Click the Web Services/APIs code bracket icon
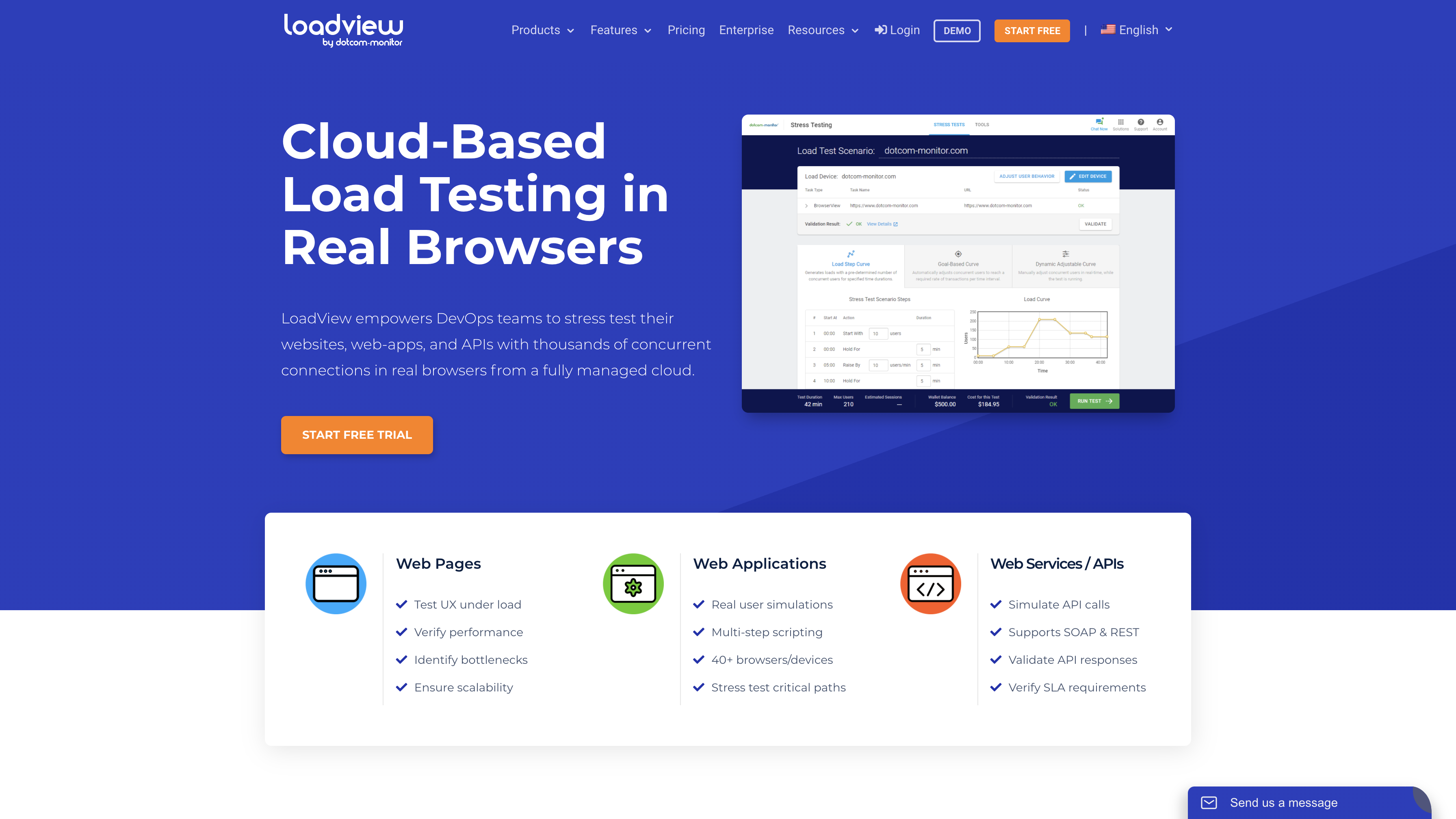Viewport: 1456px width, 819px height. coord(929,583)
